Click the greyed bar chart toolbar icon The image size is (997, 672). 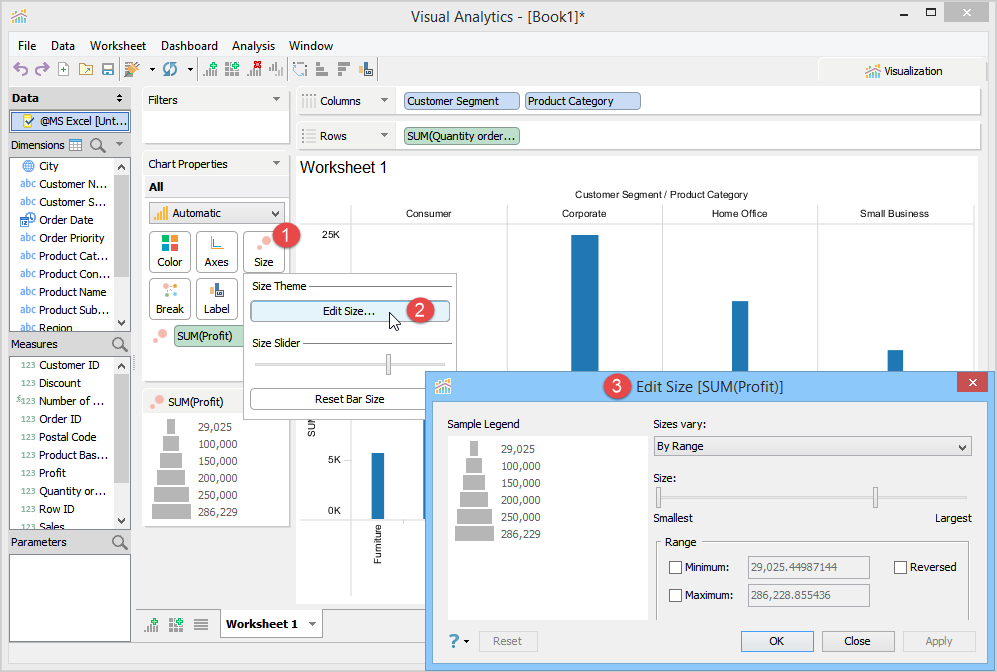[x=276, y=69]
